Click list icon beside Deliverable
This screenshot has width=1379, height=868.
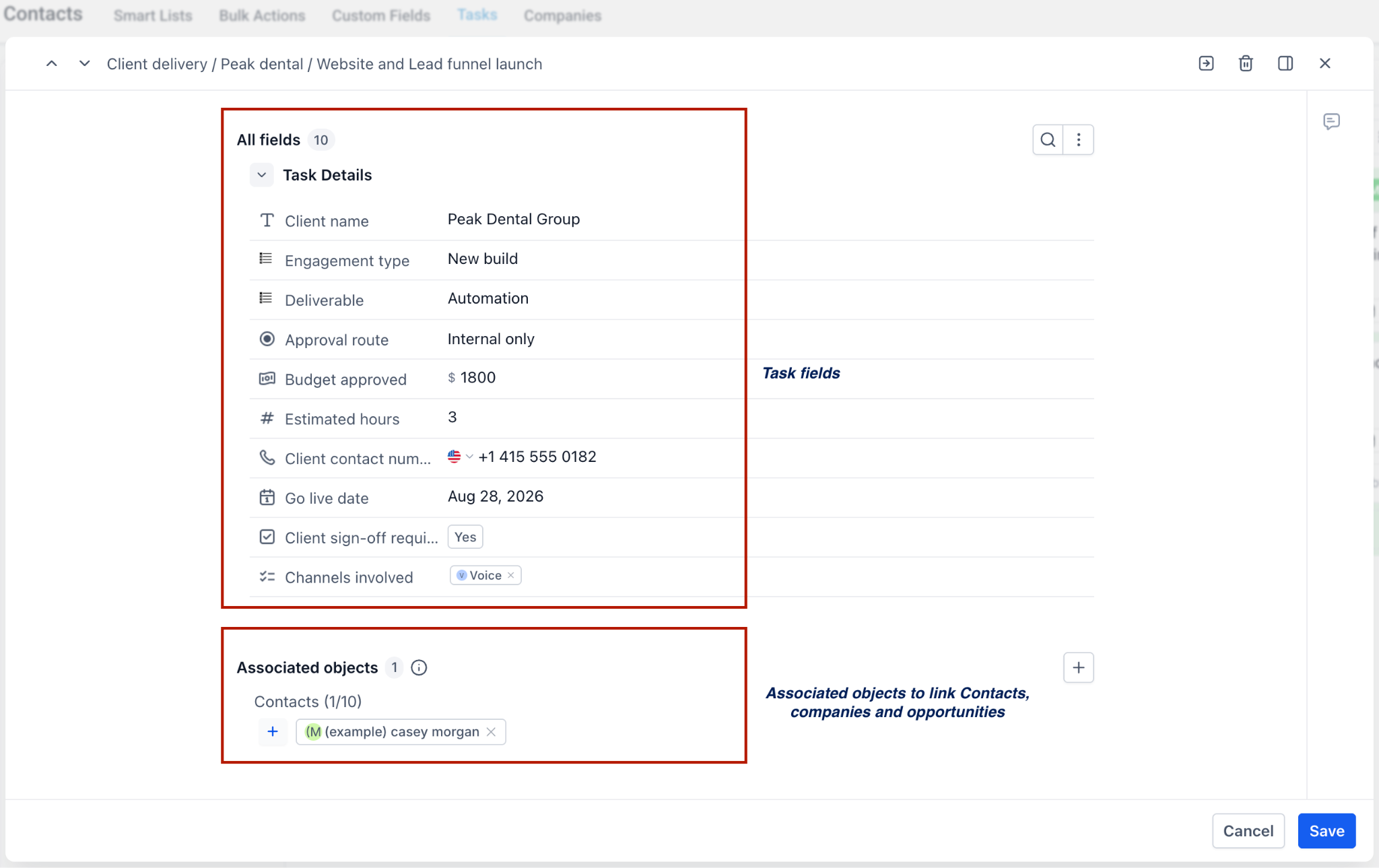coord(266,298)
